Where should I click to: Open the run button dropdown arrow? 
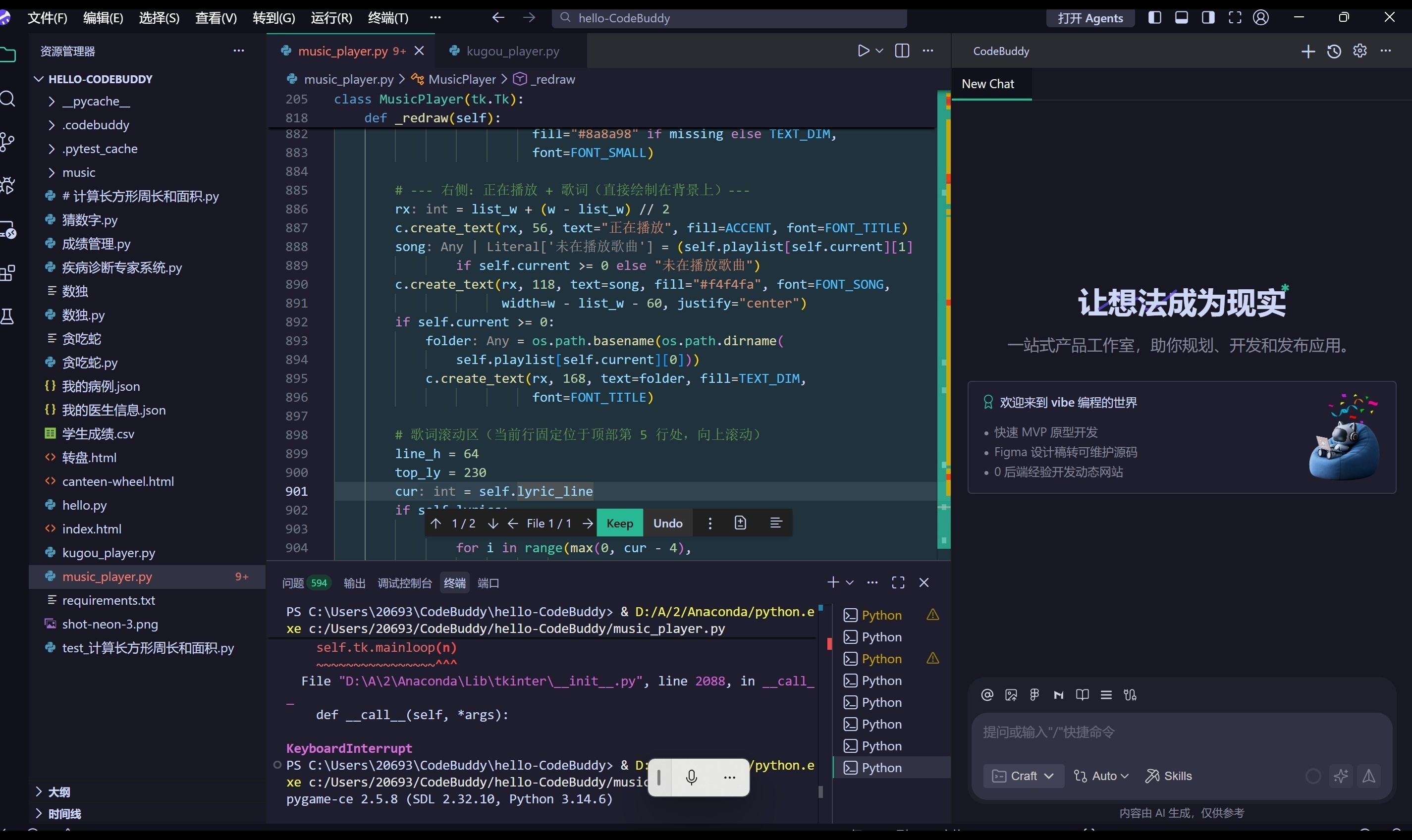click(879, 51)
